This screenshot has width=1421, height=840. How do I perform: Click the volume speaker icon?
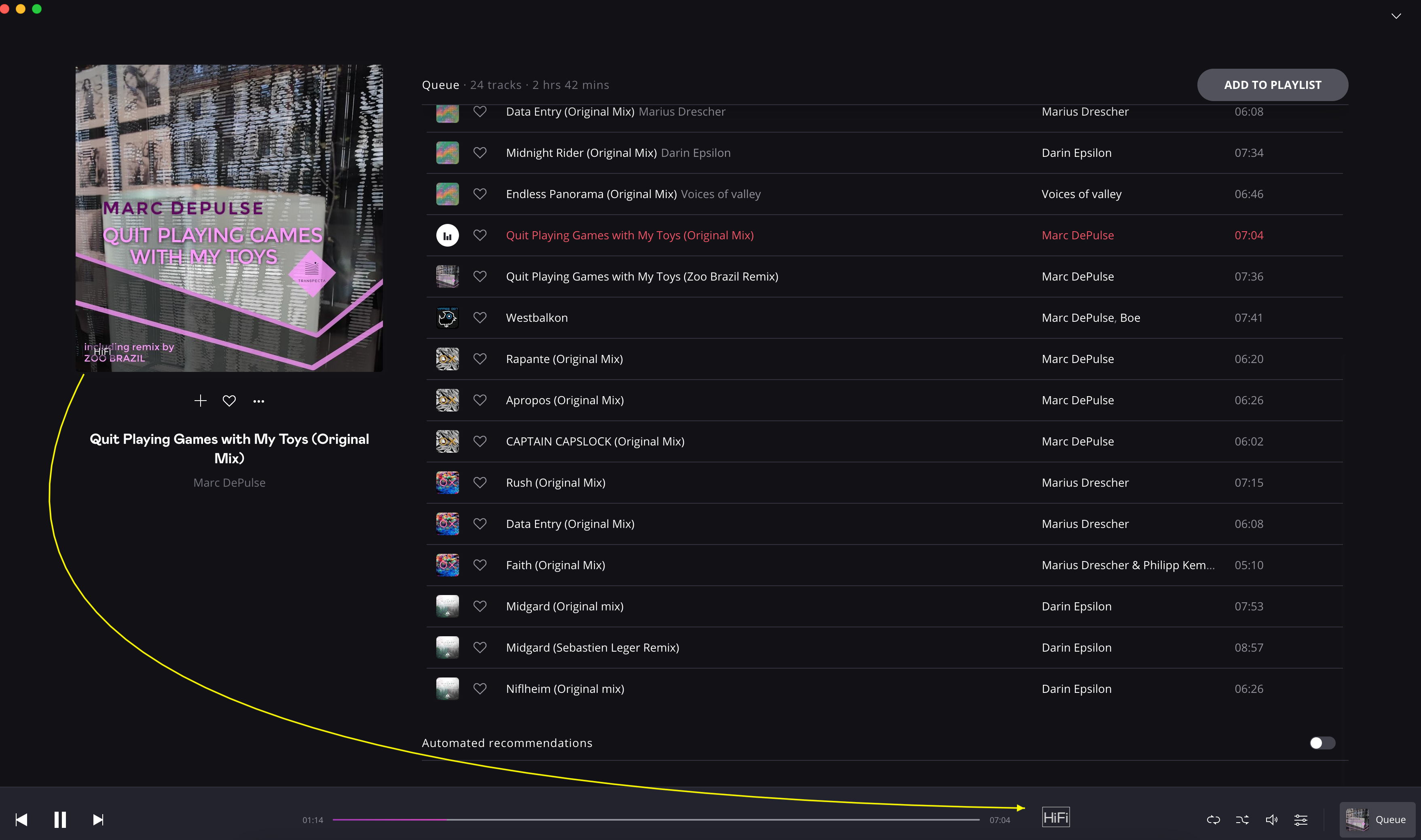(x=1271, y=819)
